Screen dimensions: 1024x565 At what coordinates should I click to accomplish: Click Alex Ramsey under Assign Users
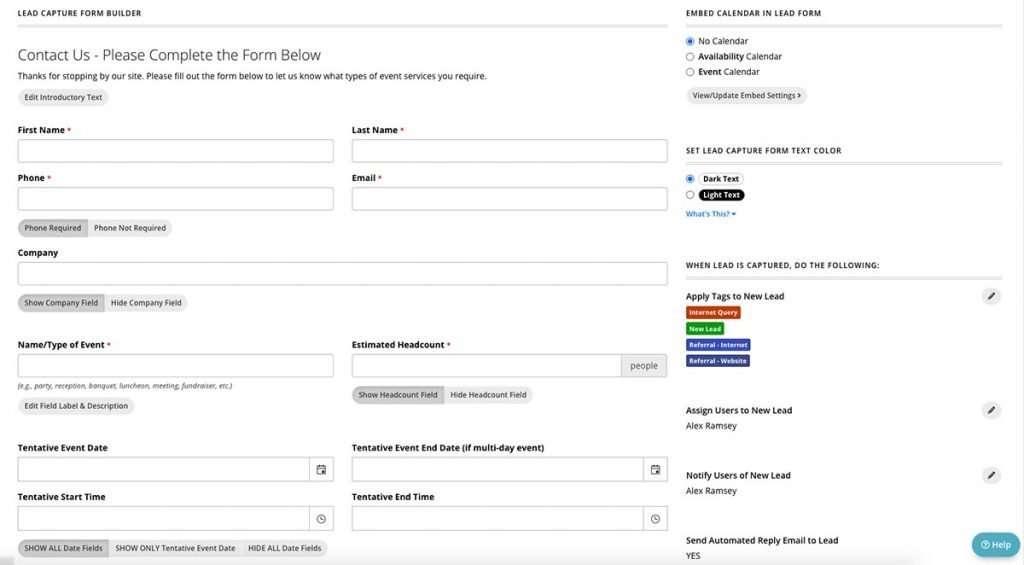click(x=711, y=426)
